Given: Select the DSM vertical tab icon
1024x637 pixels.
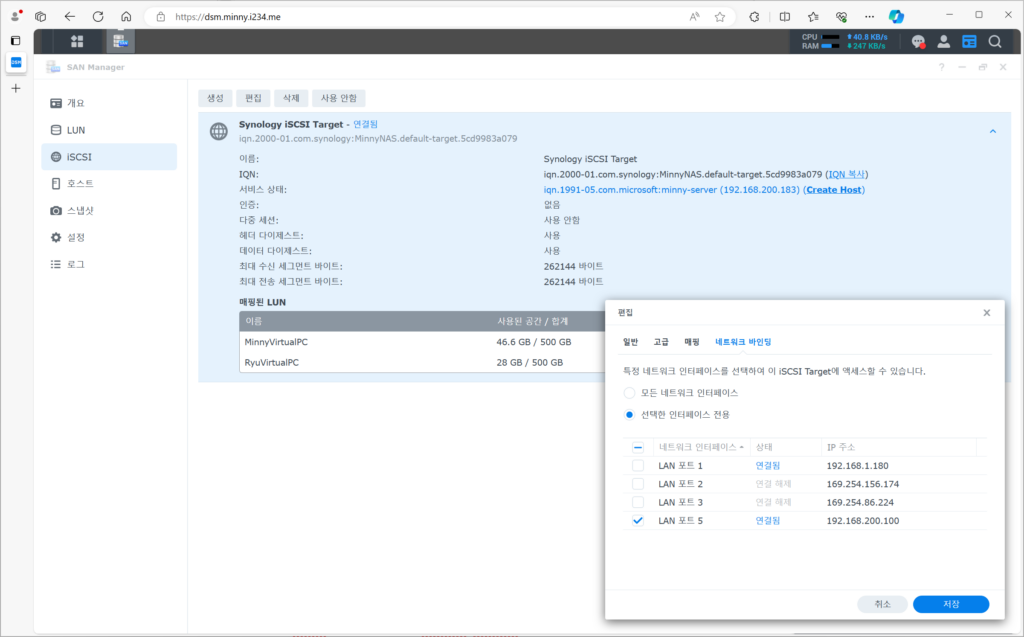Looking at the screenshot, I should pyautogui.click(x=16, y=63).
